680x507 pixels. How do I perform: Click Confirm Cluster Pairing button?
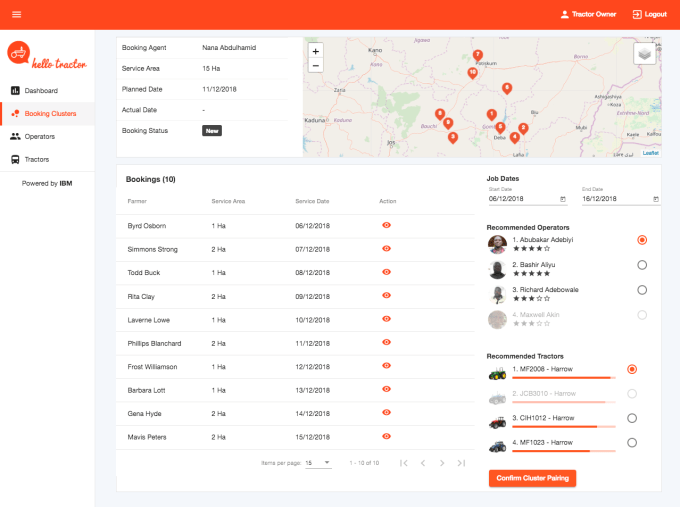click(x=532, y=479)
